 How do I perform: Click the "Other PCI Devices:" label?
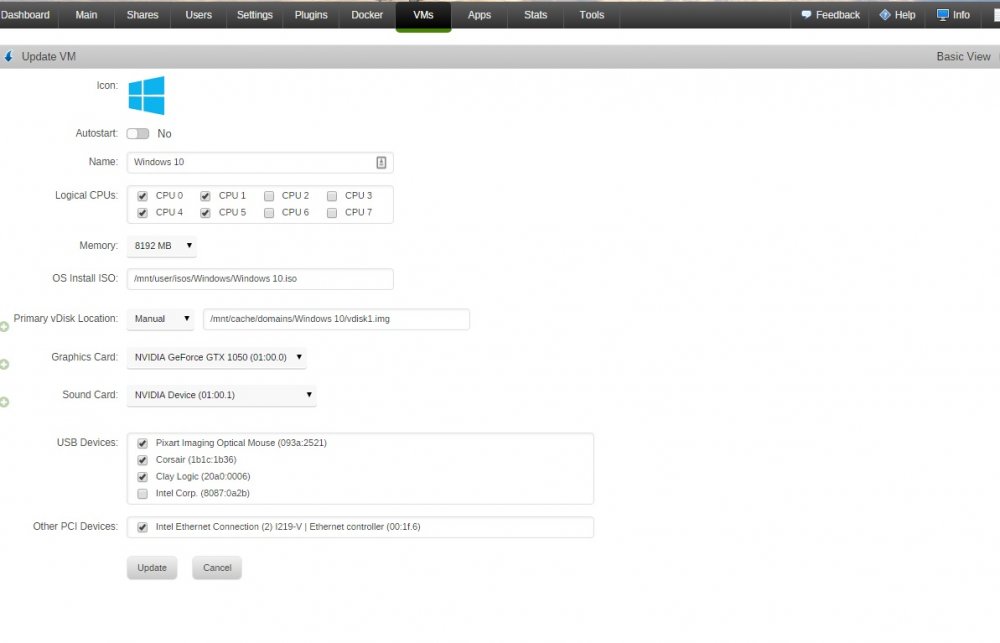[75, 526]
